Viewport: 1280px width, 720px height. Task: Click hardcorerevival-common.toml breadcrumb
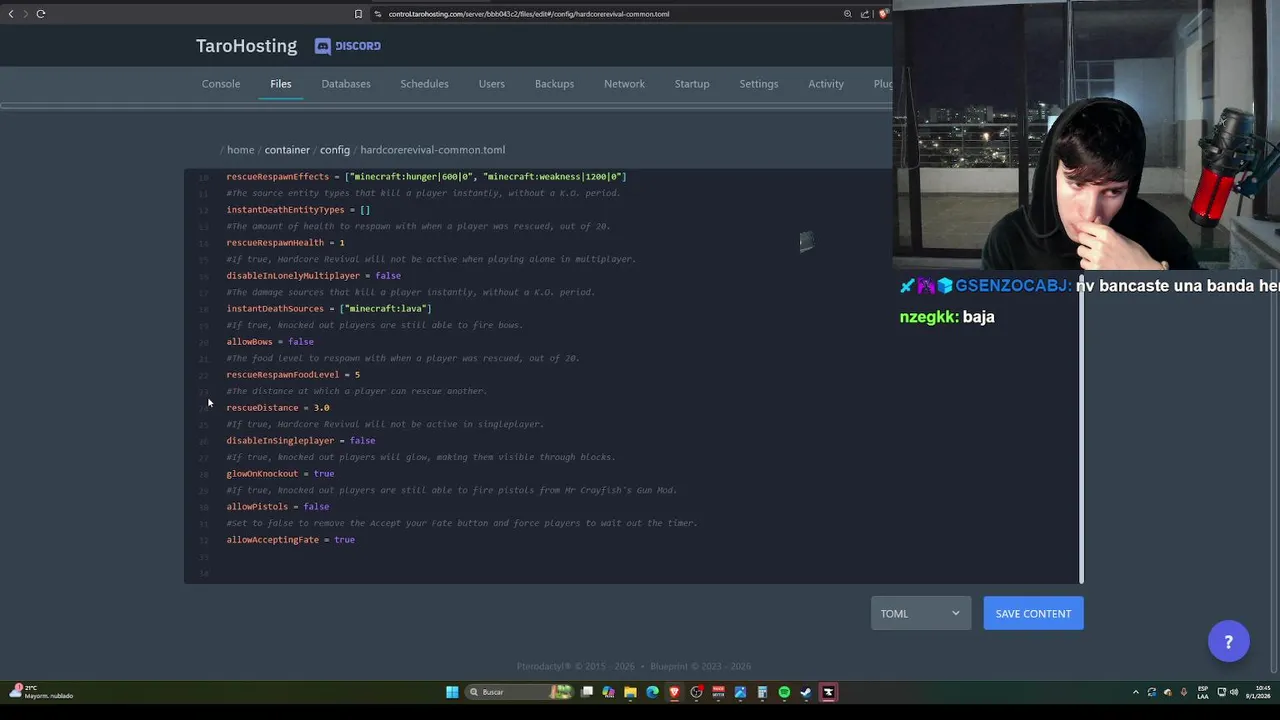(432, 150)
